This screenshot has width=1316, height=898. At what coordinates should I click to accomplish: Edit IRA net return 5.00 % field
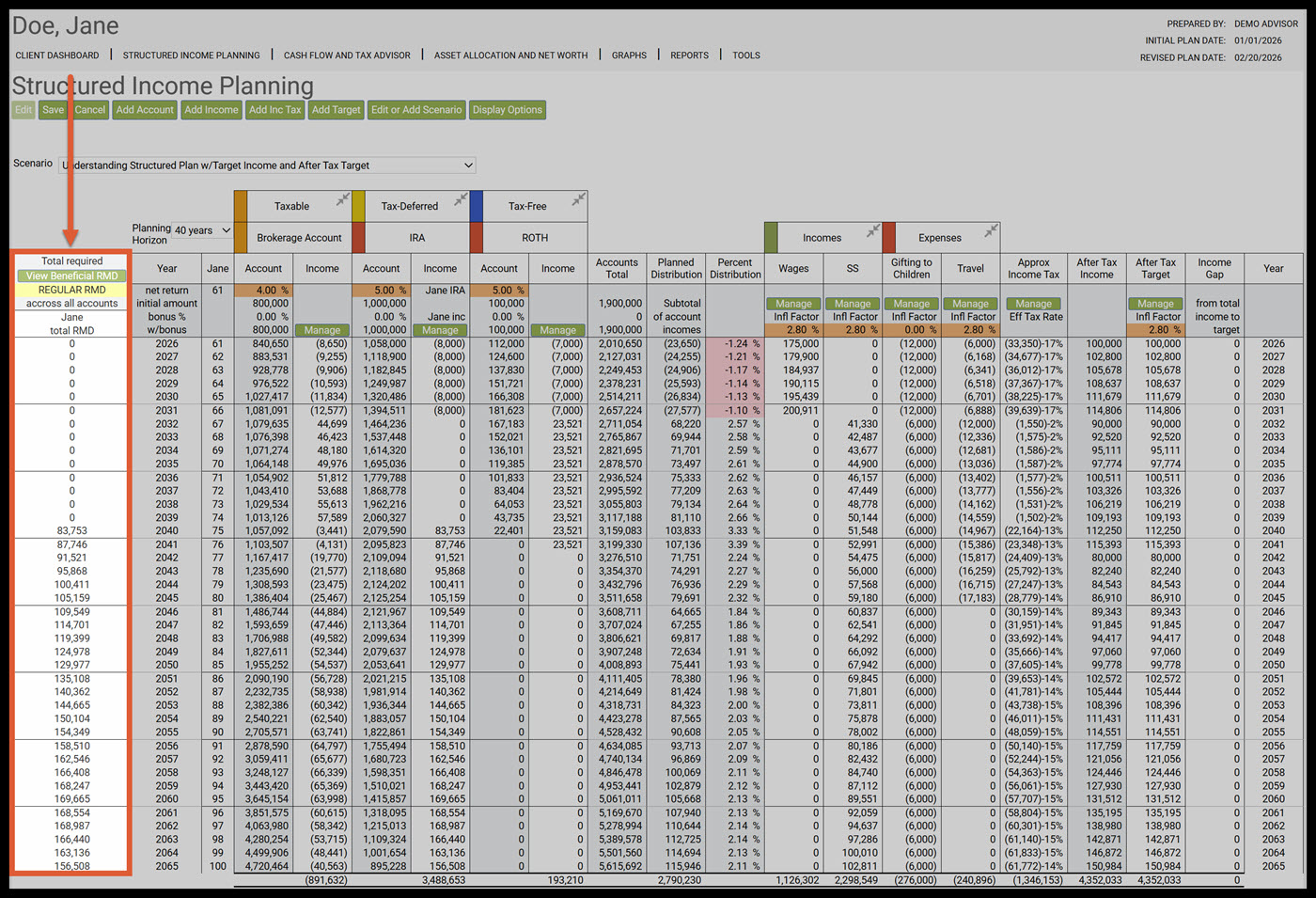pos(382,291)
